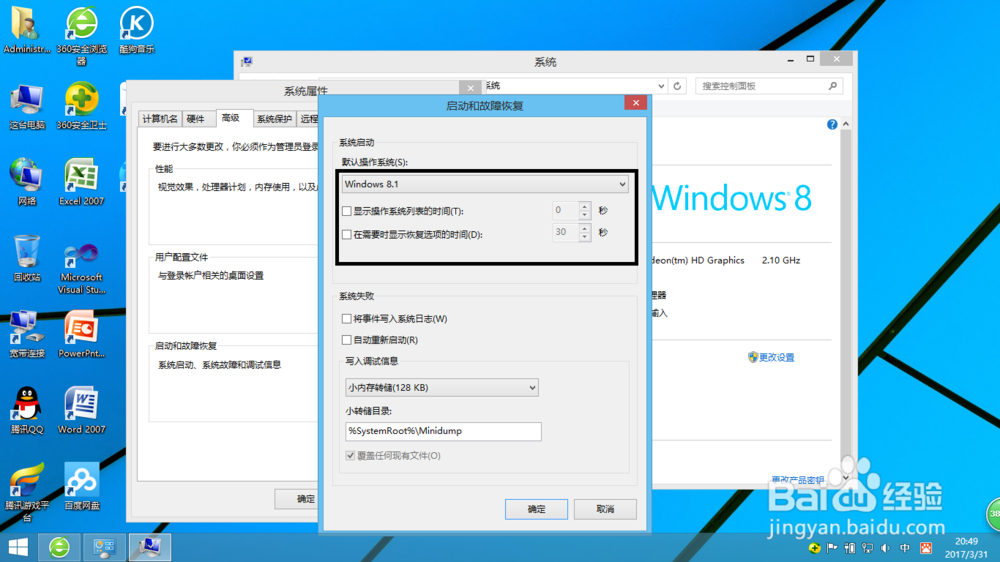Open 这台电脑 desktop icon
This screenshot has height=562, width=1000.
tap(27, 106)
